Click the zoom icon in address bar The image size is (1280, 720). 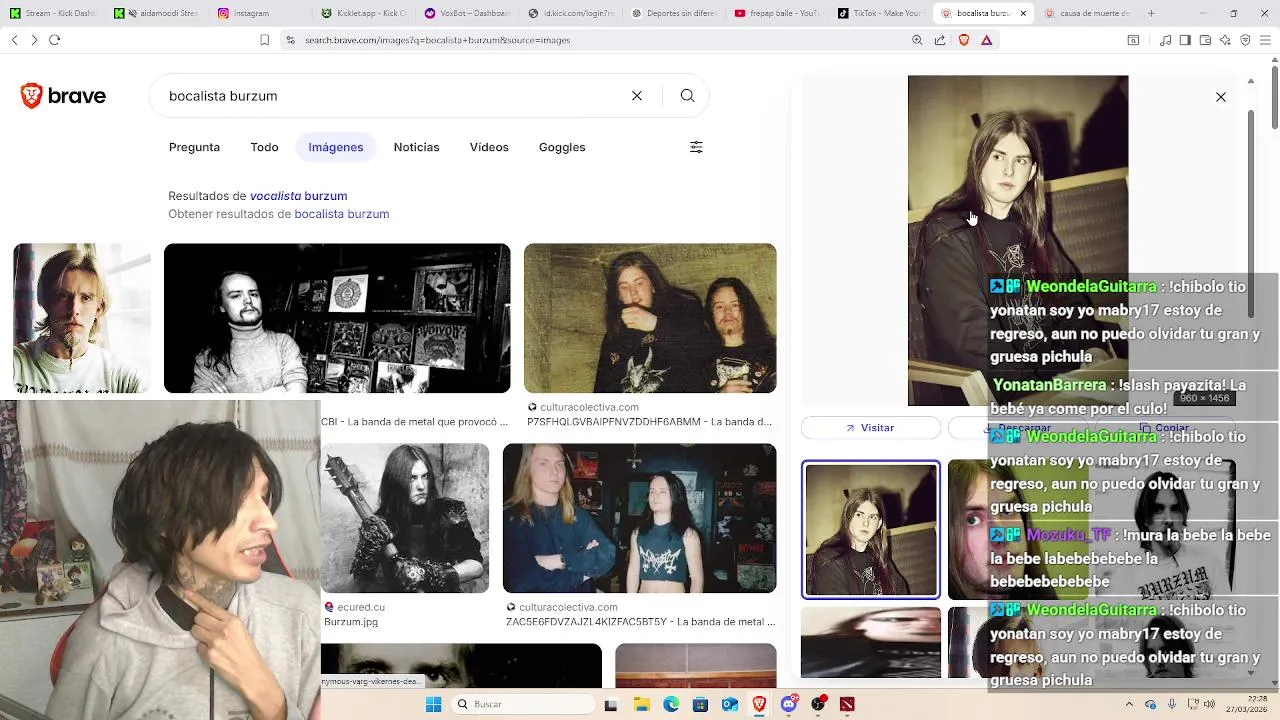point(917,40)
